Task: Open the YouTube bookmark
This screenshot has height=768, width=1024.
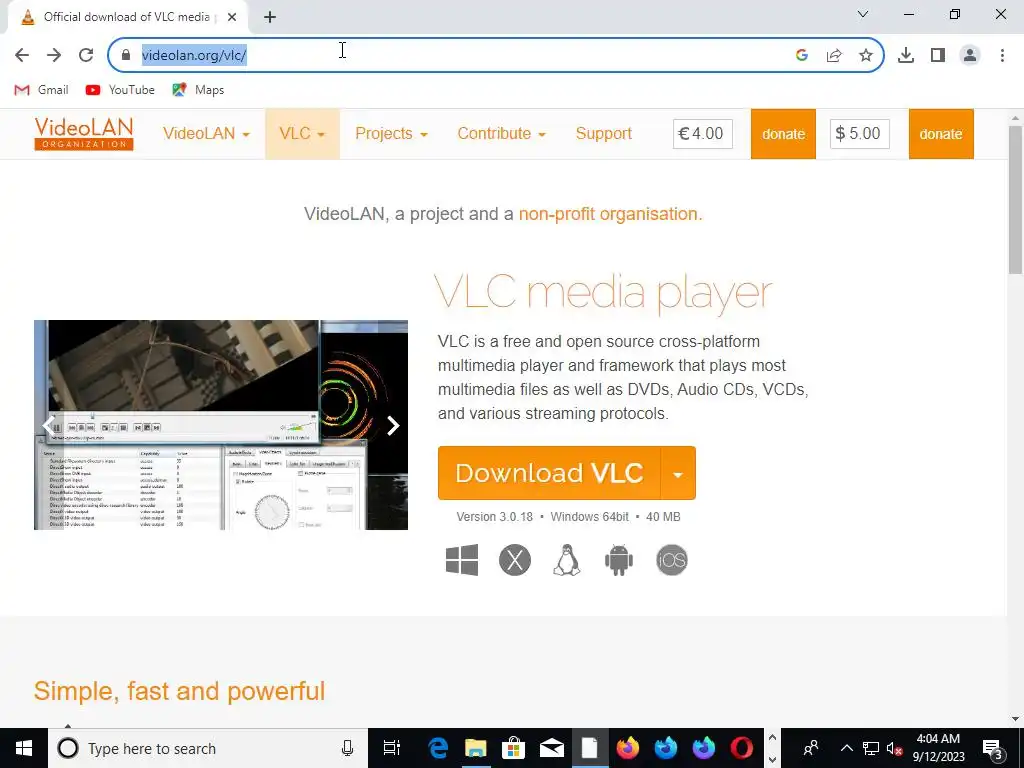Action: (x=120, y=90)
